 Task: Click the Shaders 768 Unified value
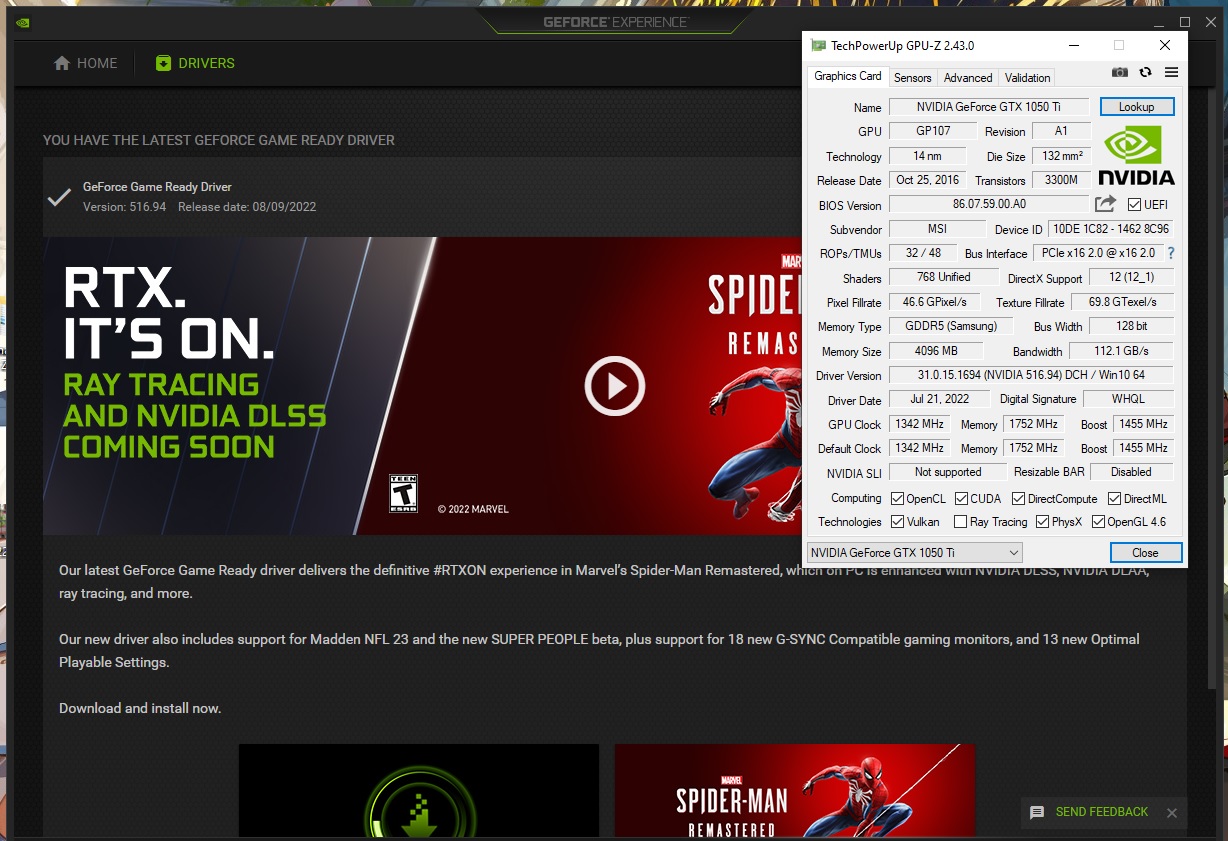[x=943, y=277]
